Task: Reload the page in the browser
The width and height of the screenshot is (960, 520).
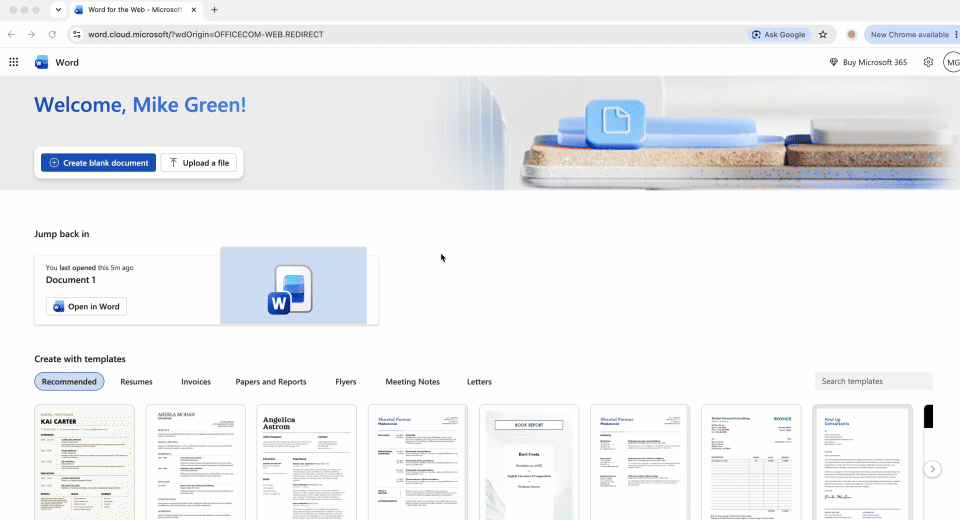Action: (52, 34)
